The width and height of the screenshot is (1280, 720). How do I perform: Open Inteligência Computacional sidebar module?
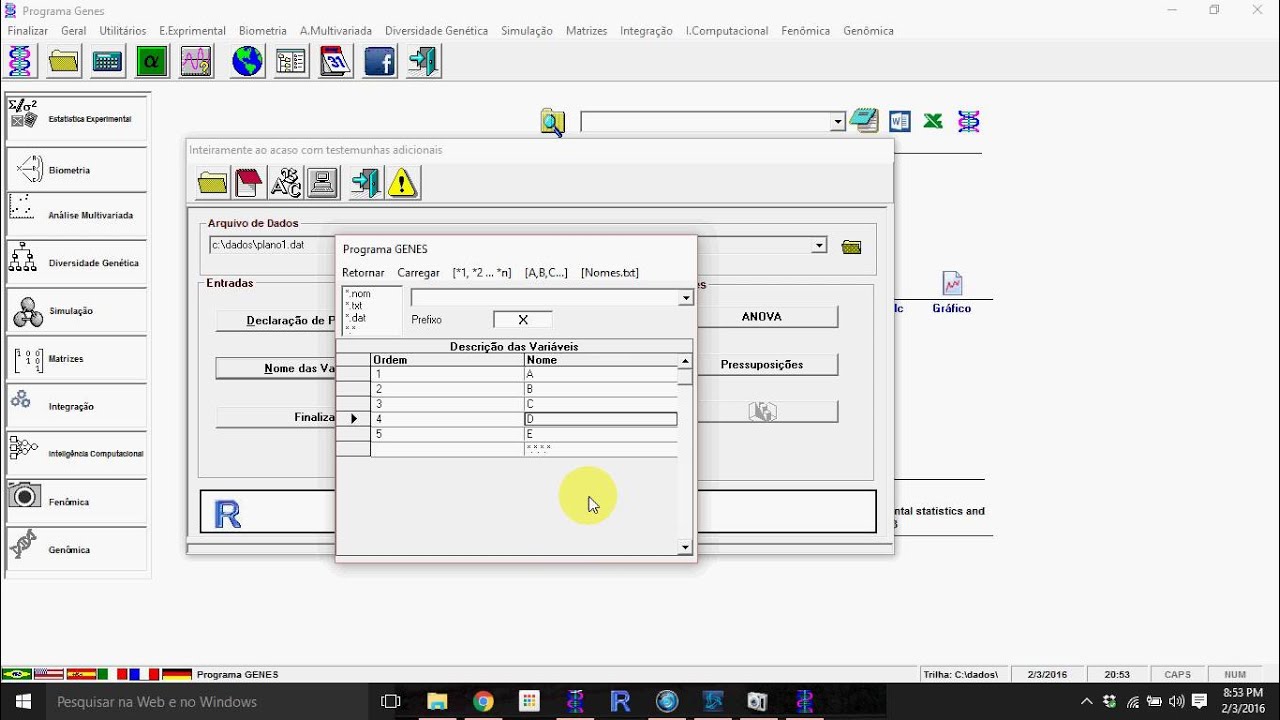77,454
